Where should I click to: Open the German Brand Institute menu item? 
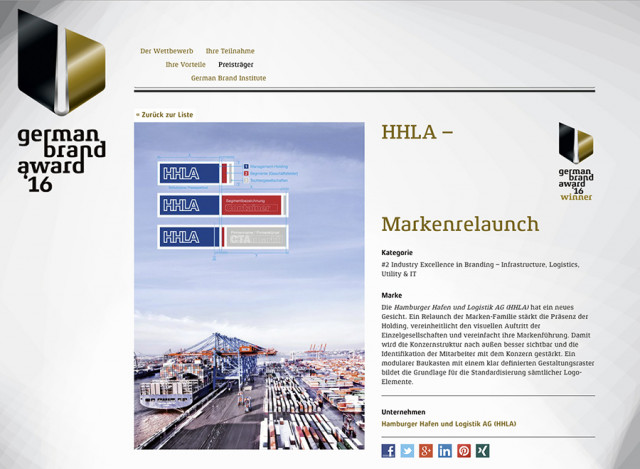(x=228, y=78)
